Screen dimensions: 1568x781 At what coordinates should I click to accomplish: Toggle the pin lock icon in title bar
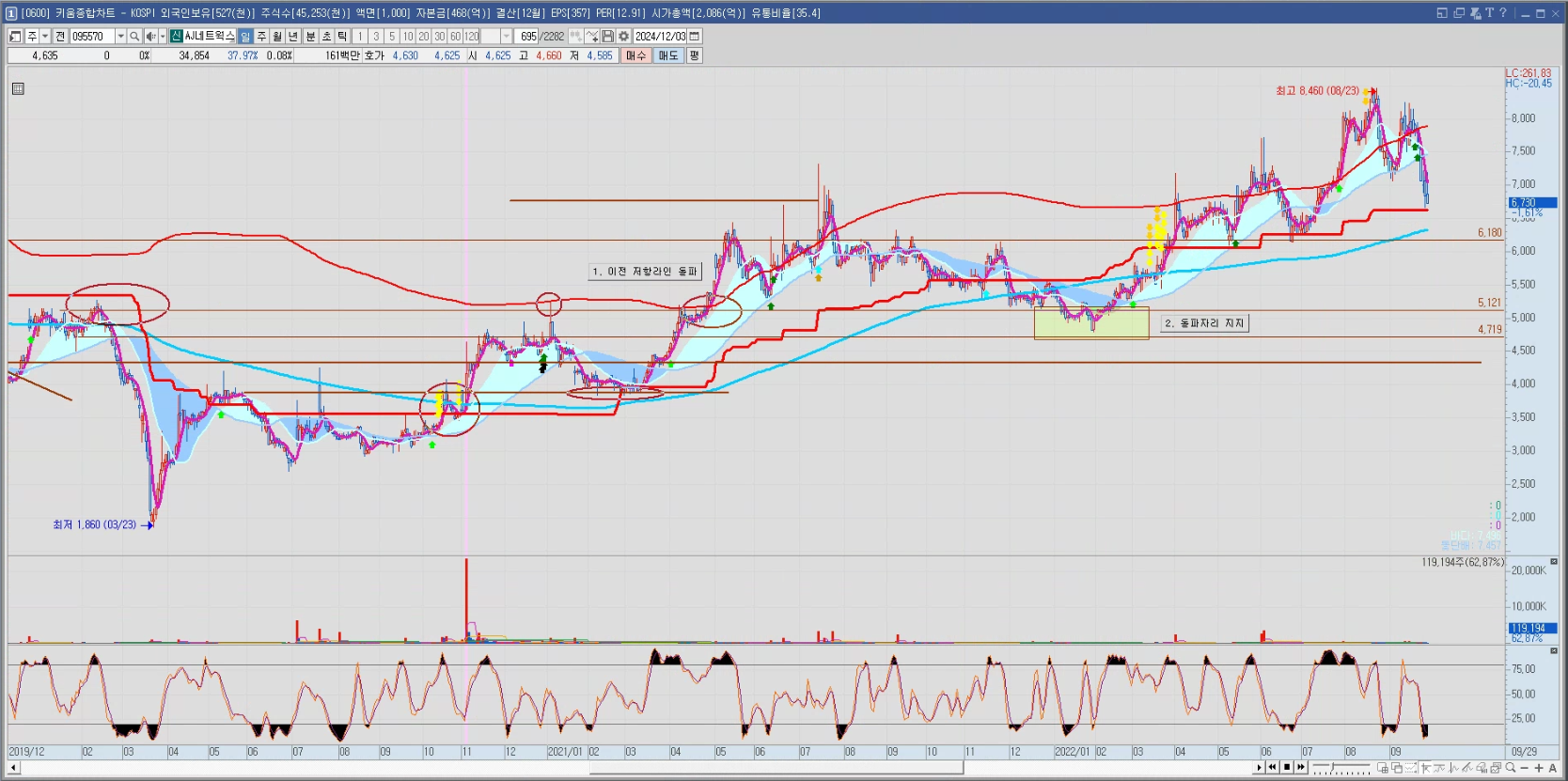click(x=1475, y=13)
